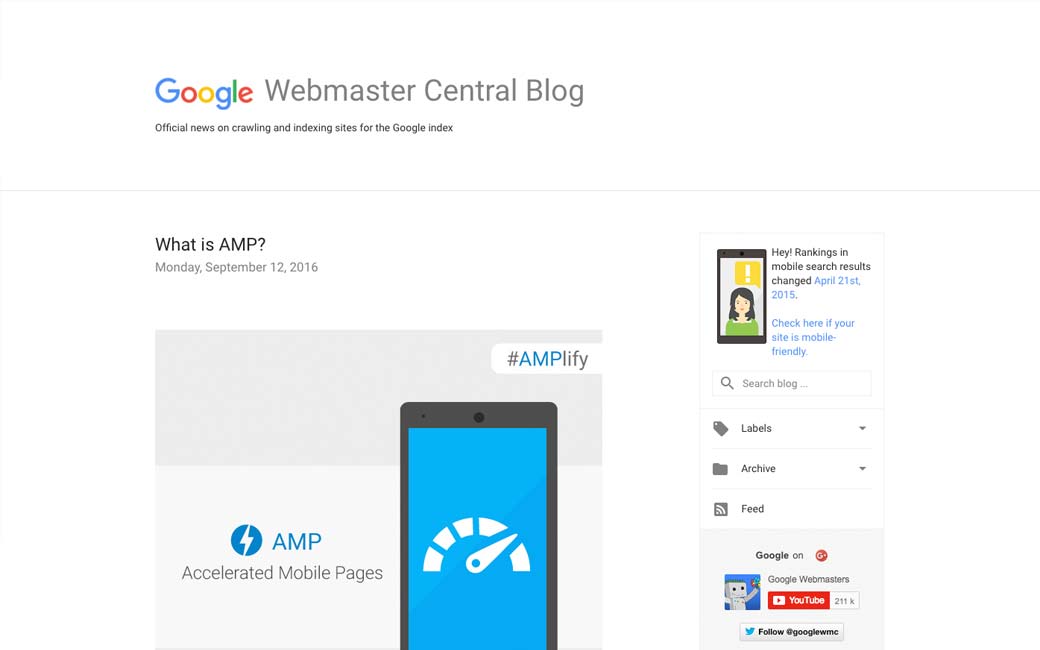Click the mobile phone alert illustration

click(x=742, y=296)
